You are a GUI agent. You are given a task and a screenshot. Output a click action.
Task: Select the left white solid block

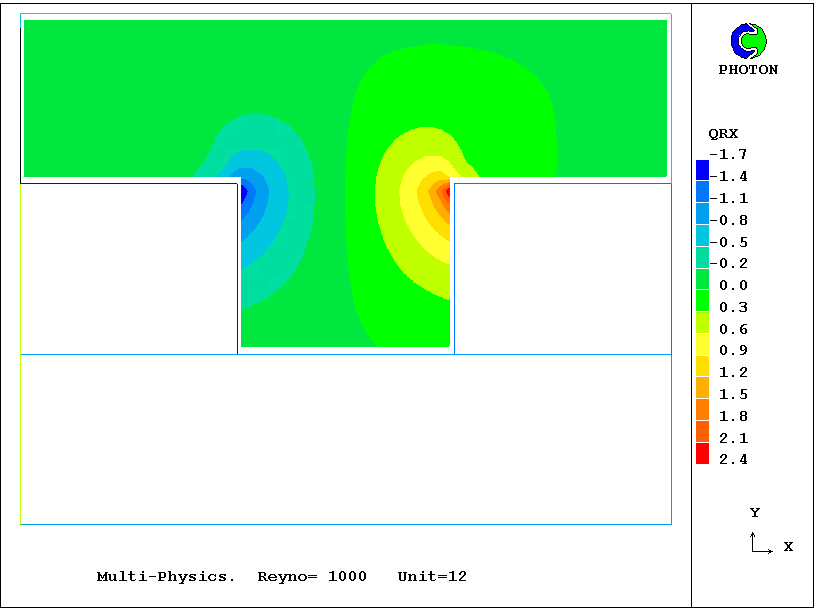click(x=129, y=268)
